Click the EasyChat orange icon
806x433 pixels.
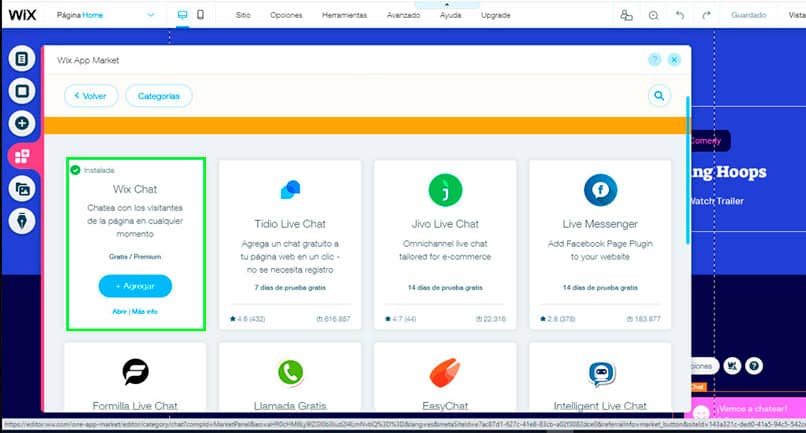[x=445, y=372]
